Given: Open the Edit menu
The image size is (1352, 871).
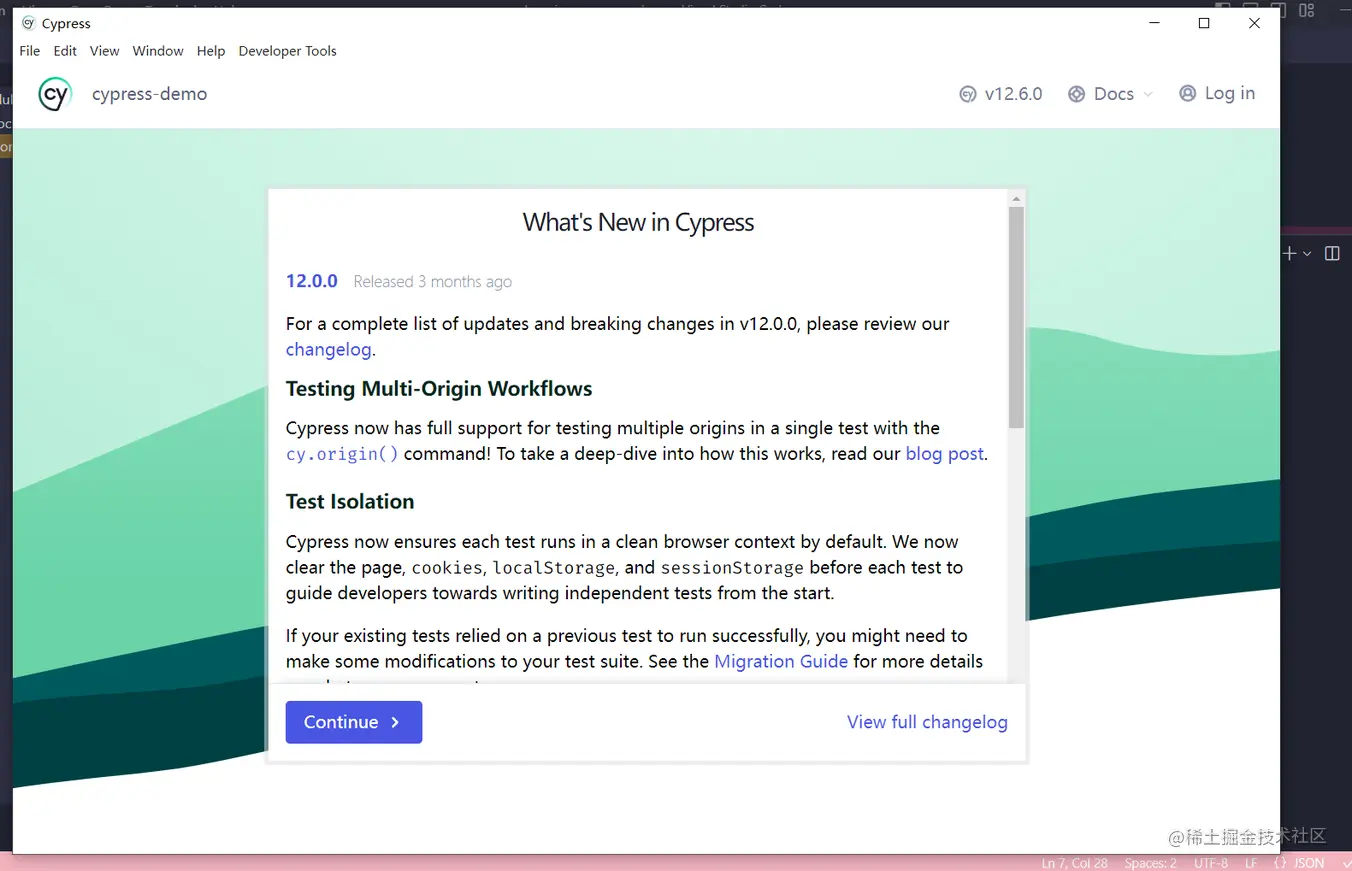Looking at the screenshot, I should pyautogui.click(x=65, y=51).
